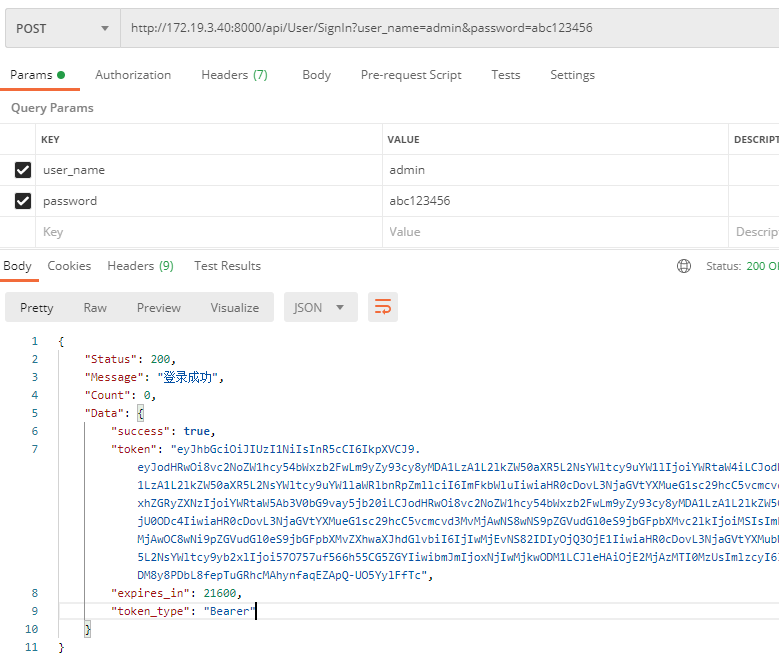Open the JSON format dropdown
Viewport: 779px width, 657px height.
pos(320,307)
